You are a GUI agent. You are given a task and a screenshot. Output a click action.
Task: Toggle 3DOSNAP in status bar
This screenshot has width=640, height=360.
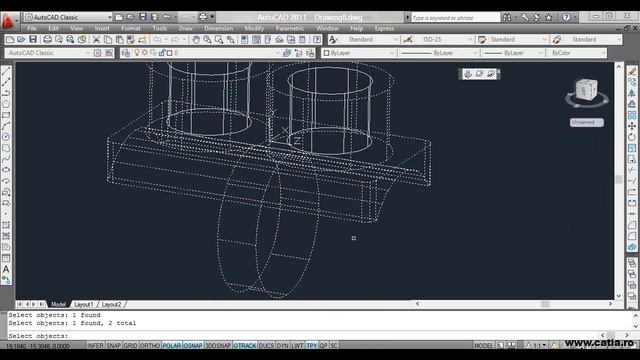point(218,346)
